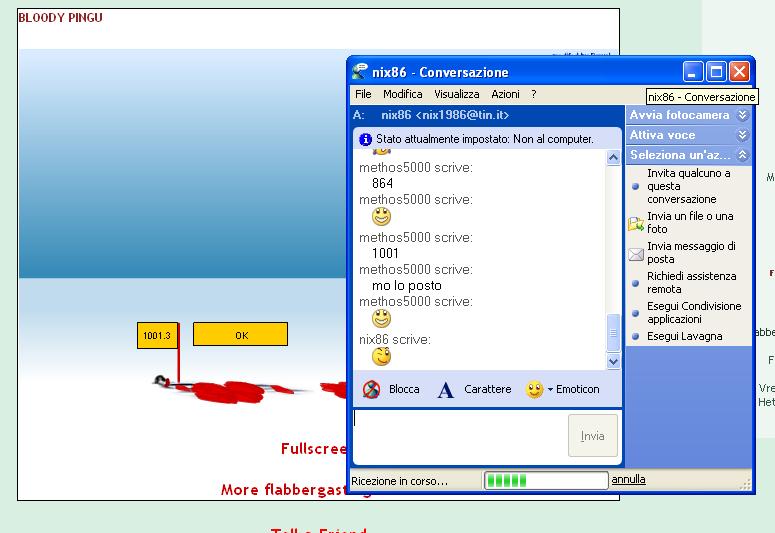Open the Emoticon dropdown arrow
This screenshot has height=533, width=775.
(550, 390)
